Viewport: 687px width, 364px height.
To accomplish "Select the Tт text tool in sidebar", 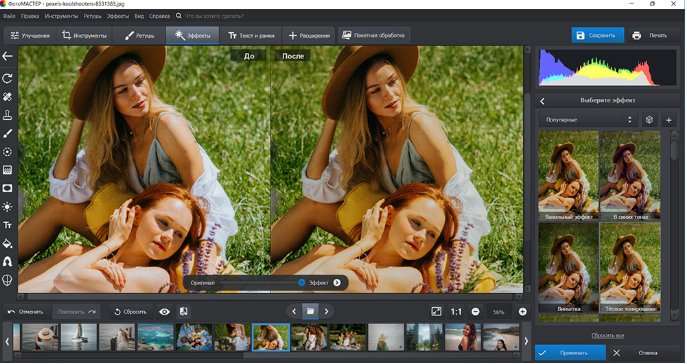I will pyautogui.click(x=7, y=225).
